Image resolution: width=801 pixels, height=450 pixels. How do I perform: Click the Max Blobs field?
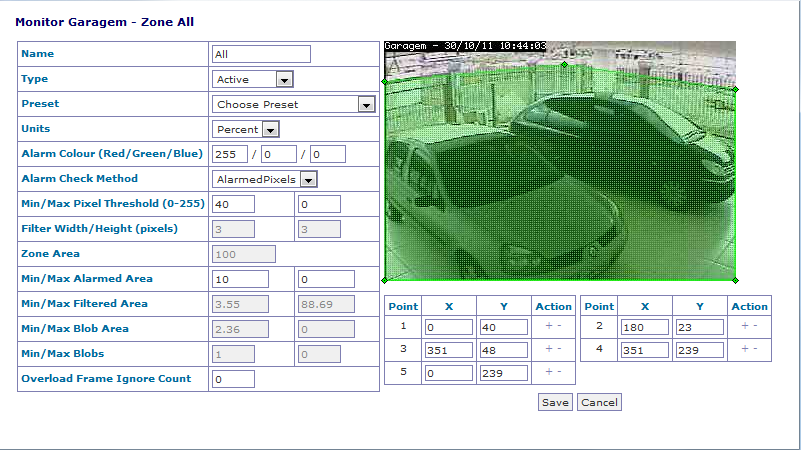pos(319,354)
